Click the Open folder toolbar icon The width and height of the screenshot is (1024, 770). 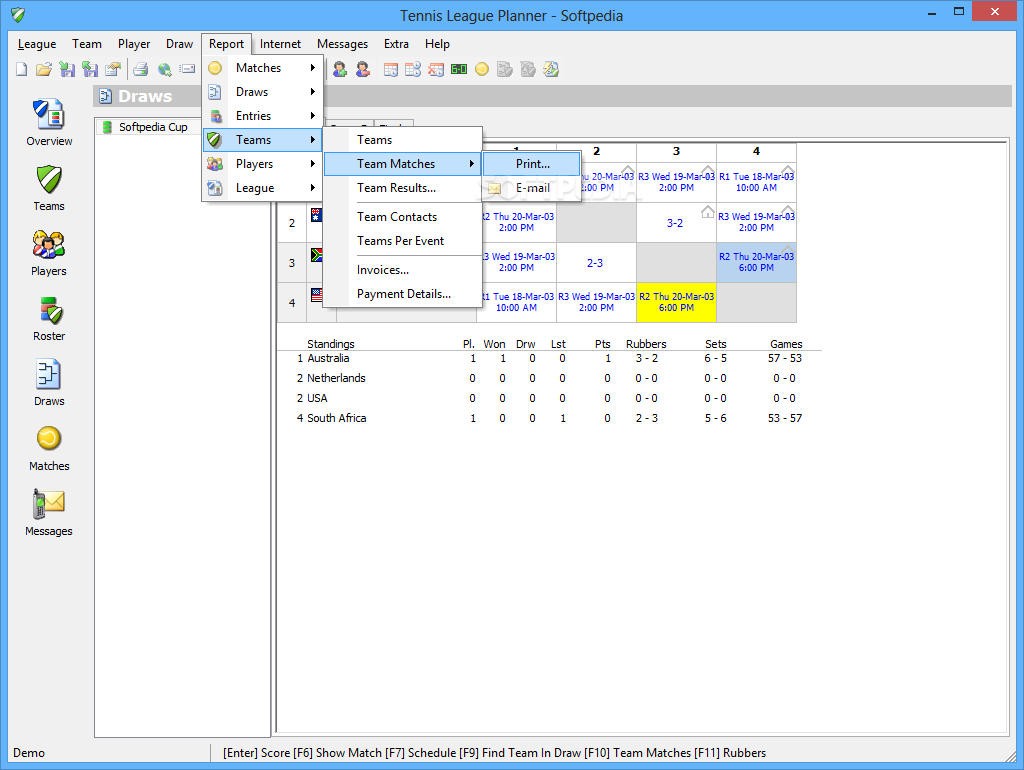coord(43,69)
